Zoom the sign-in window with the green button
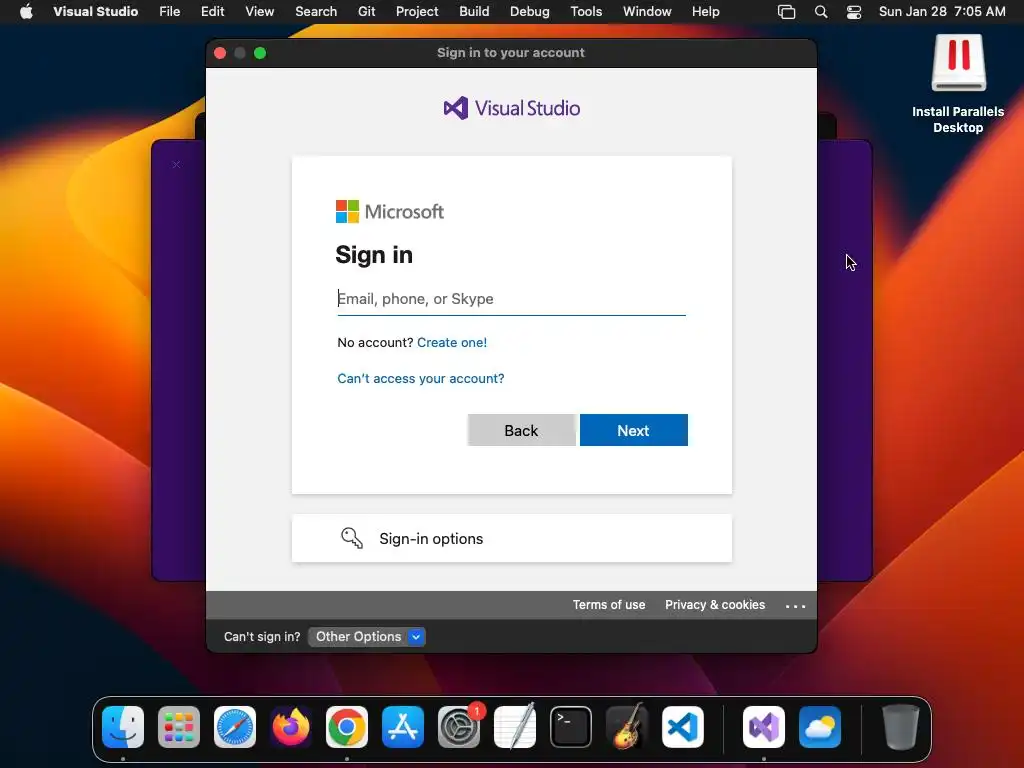The width and height of the screenshot is (1024, 768). [x=260, y=53]
